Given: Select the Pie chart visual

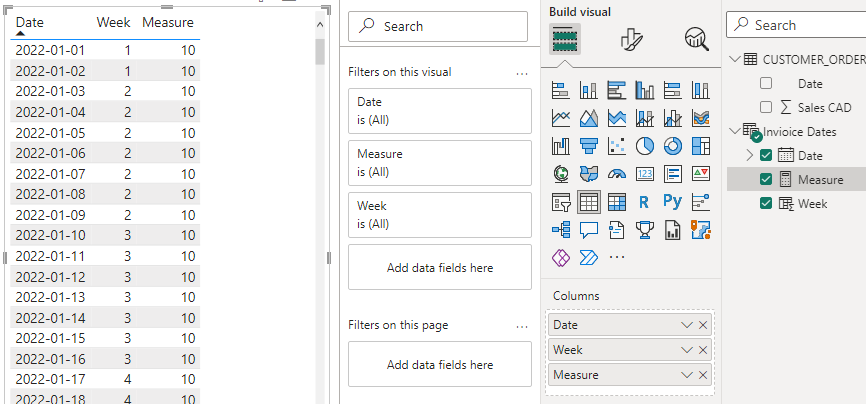Looking at the screenshot, I should pyautogui.click(x=645, y=146).
